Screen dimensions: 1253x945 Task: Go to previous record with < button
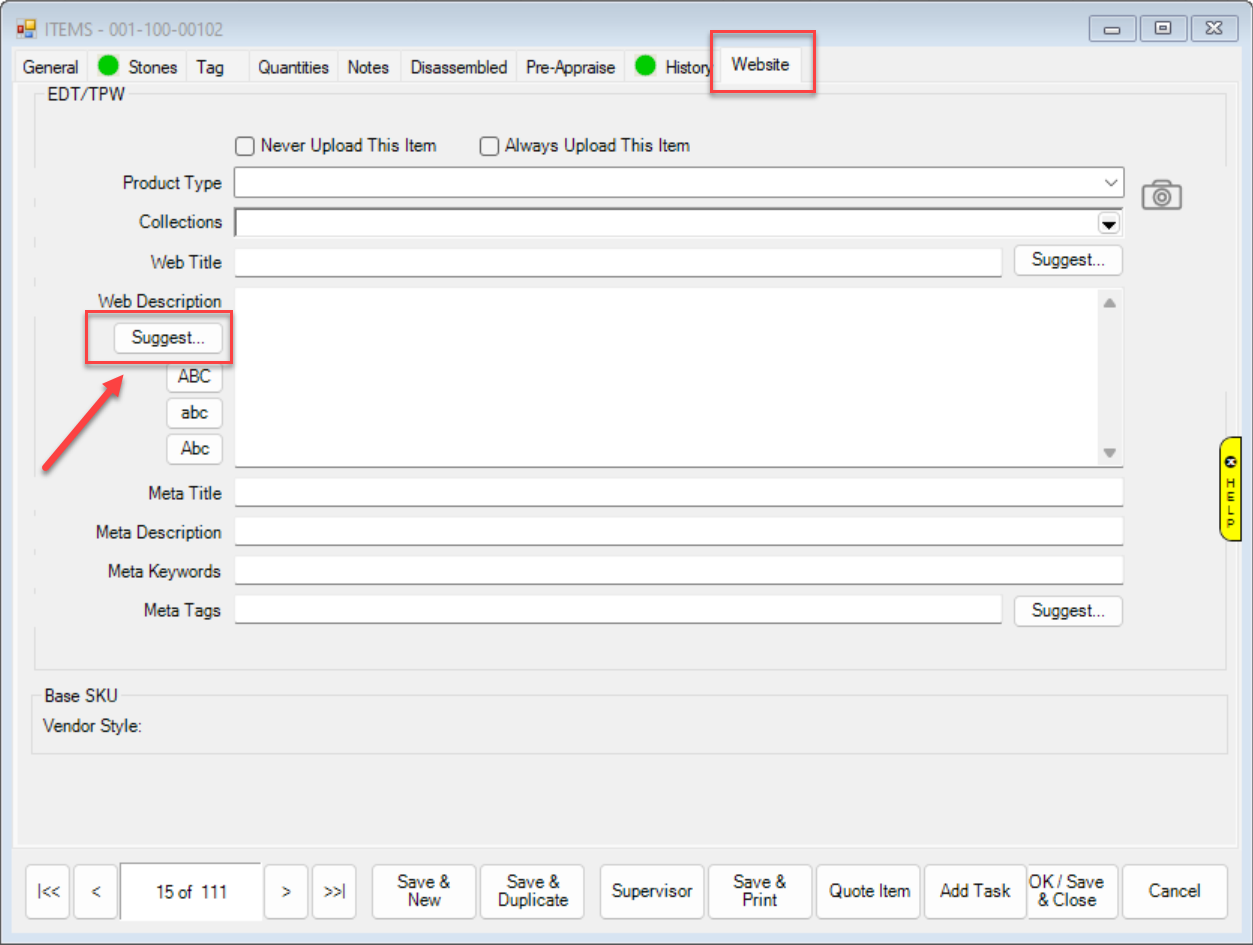tap(96, 891)
